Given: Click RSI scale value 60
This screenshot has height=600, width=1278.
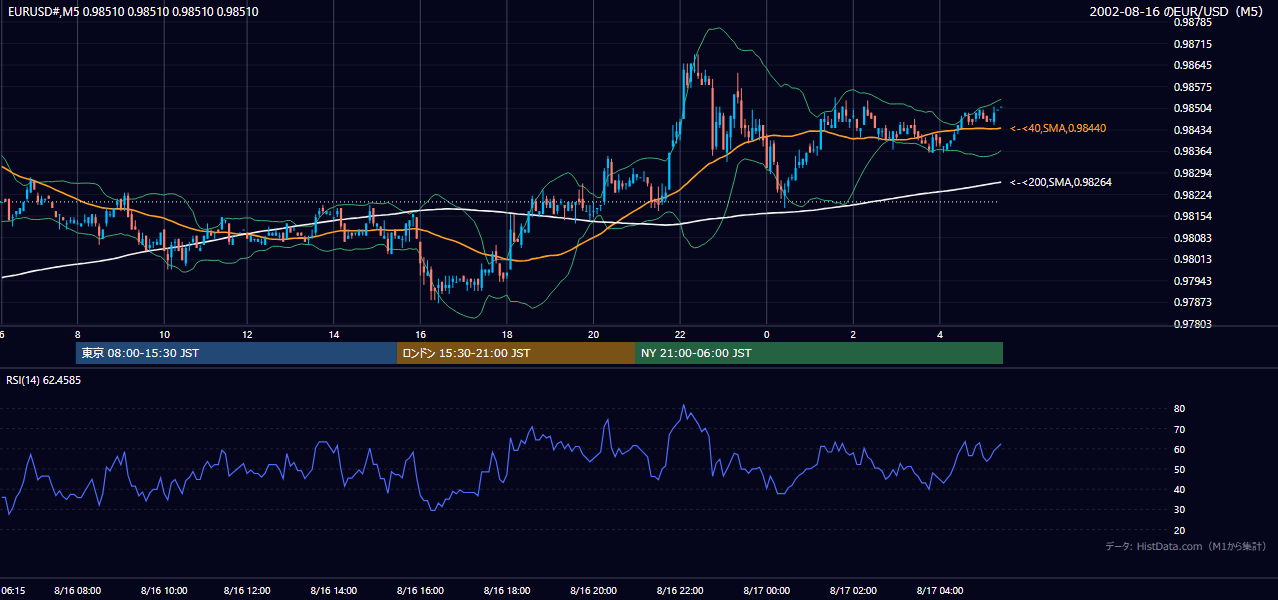Looking at the screenshot, I should [1179, 449].
